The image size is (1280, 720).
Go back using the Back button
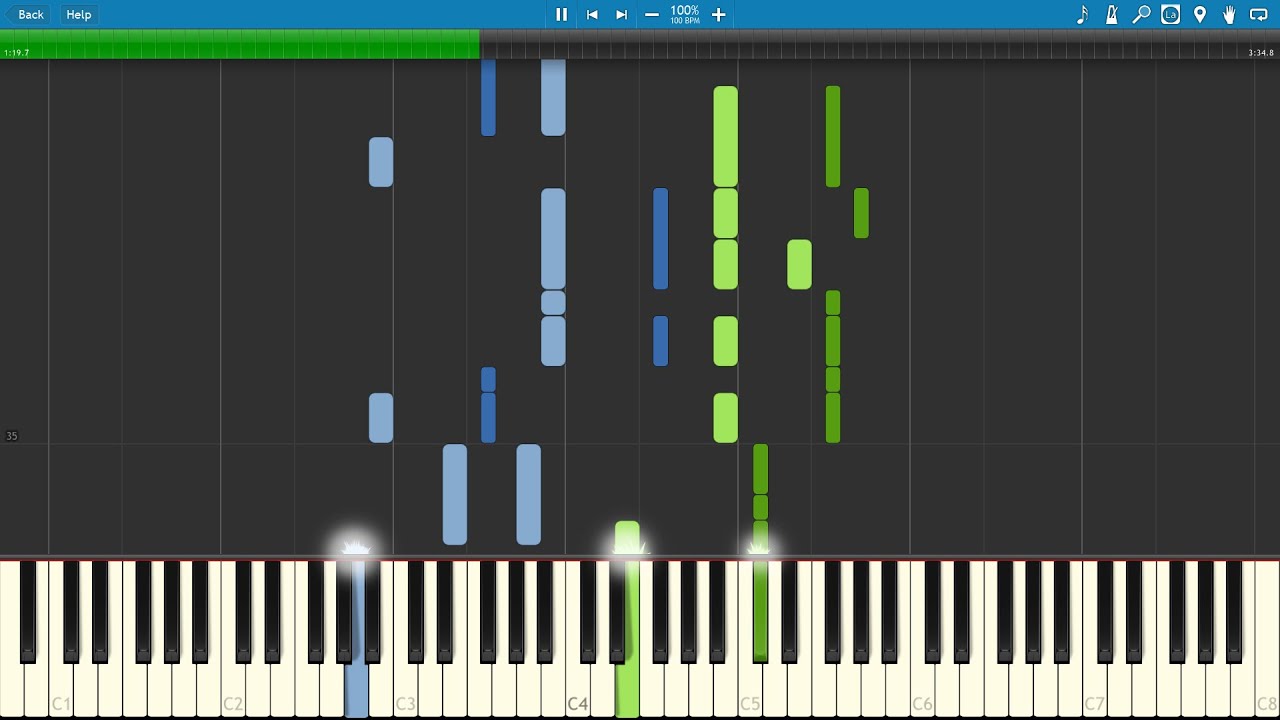pos(26,14)
